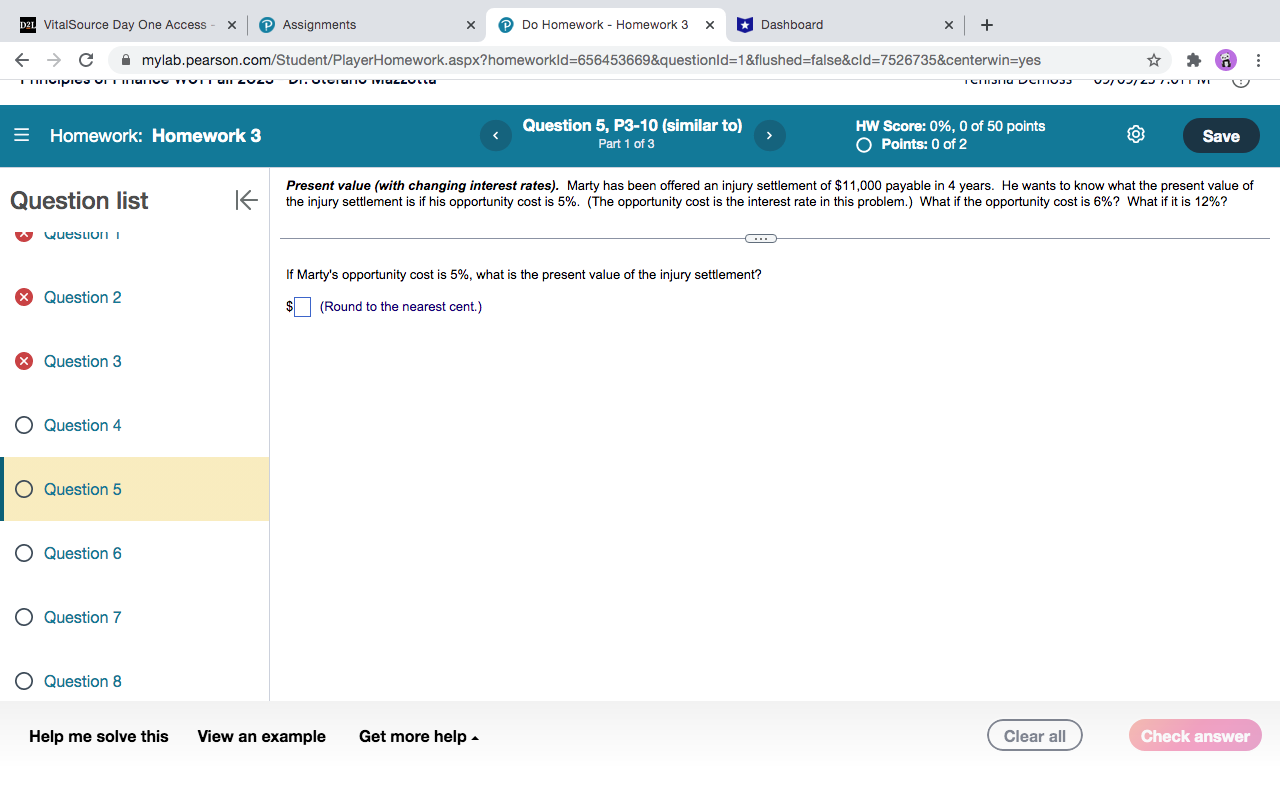Reload the homework page
This screenshot has width=1280, height=800.
85,60
